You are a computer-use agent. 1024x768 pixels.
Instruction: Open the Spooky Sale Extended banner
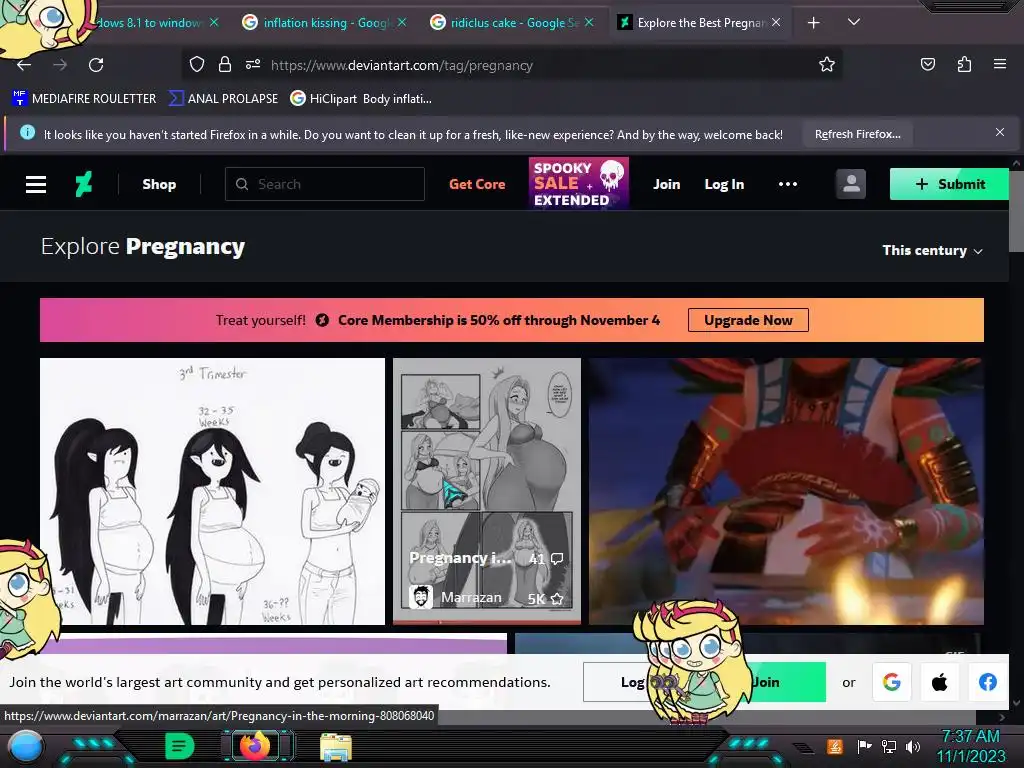[579, 184]
